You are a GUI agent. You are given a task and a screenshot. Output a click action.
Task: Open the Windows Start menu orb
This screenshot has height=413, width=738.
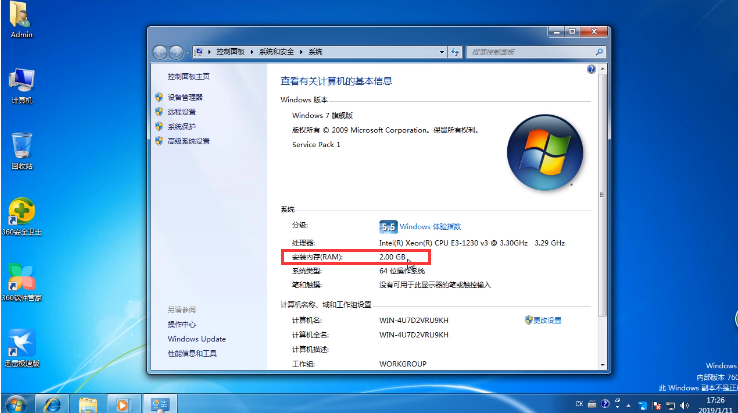[x=16, y=404]
